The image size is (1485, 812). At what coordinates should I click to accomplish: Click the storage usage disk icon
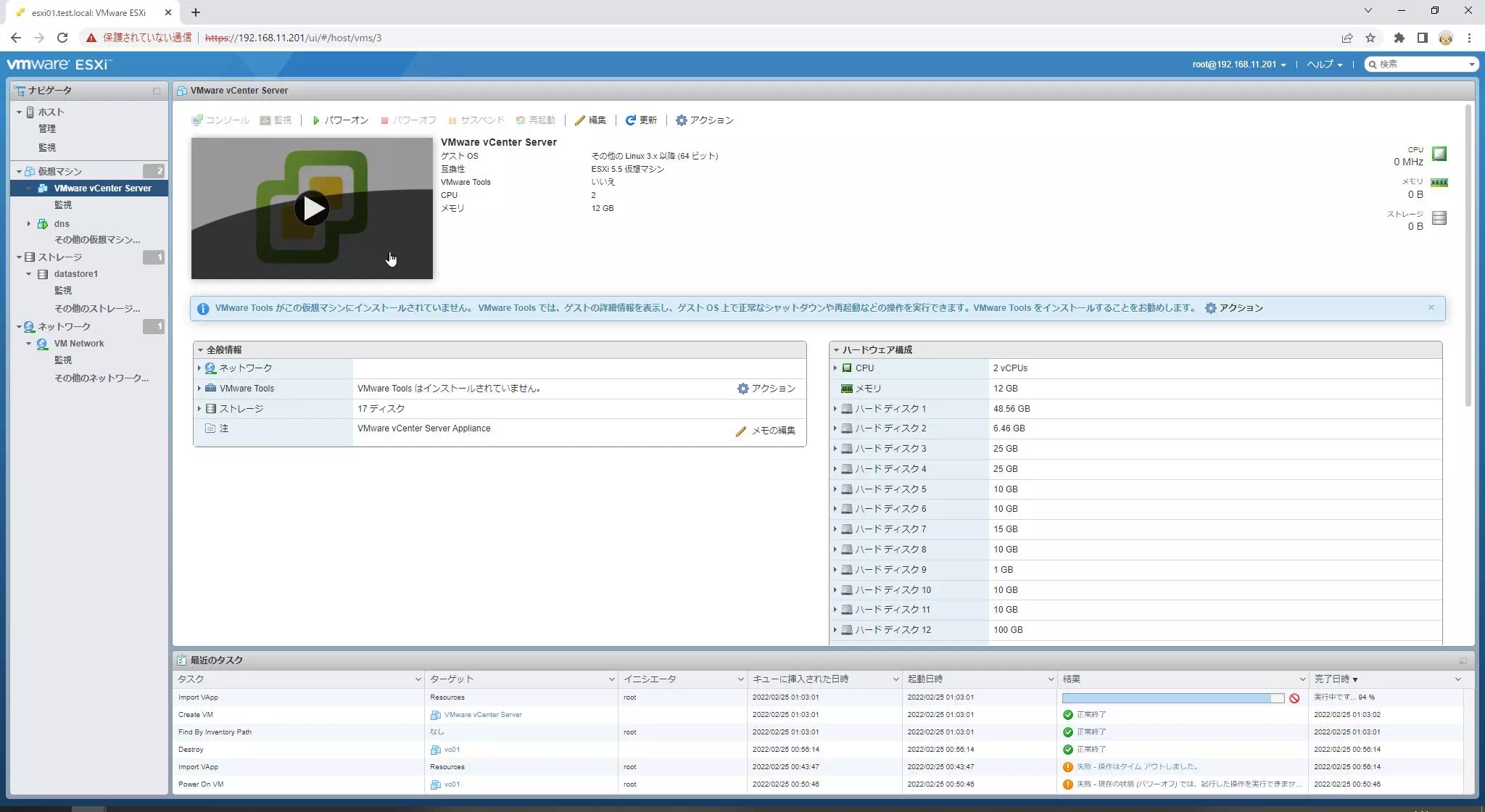coord(1439,217)
